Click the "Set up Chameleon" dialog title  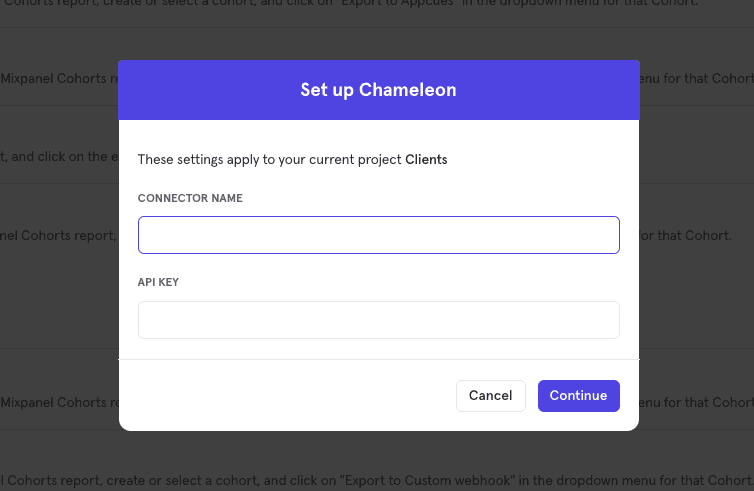(x=378, y=90)
